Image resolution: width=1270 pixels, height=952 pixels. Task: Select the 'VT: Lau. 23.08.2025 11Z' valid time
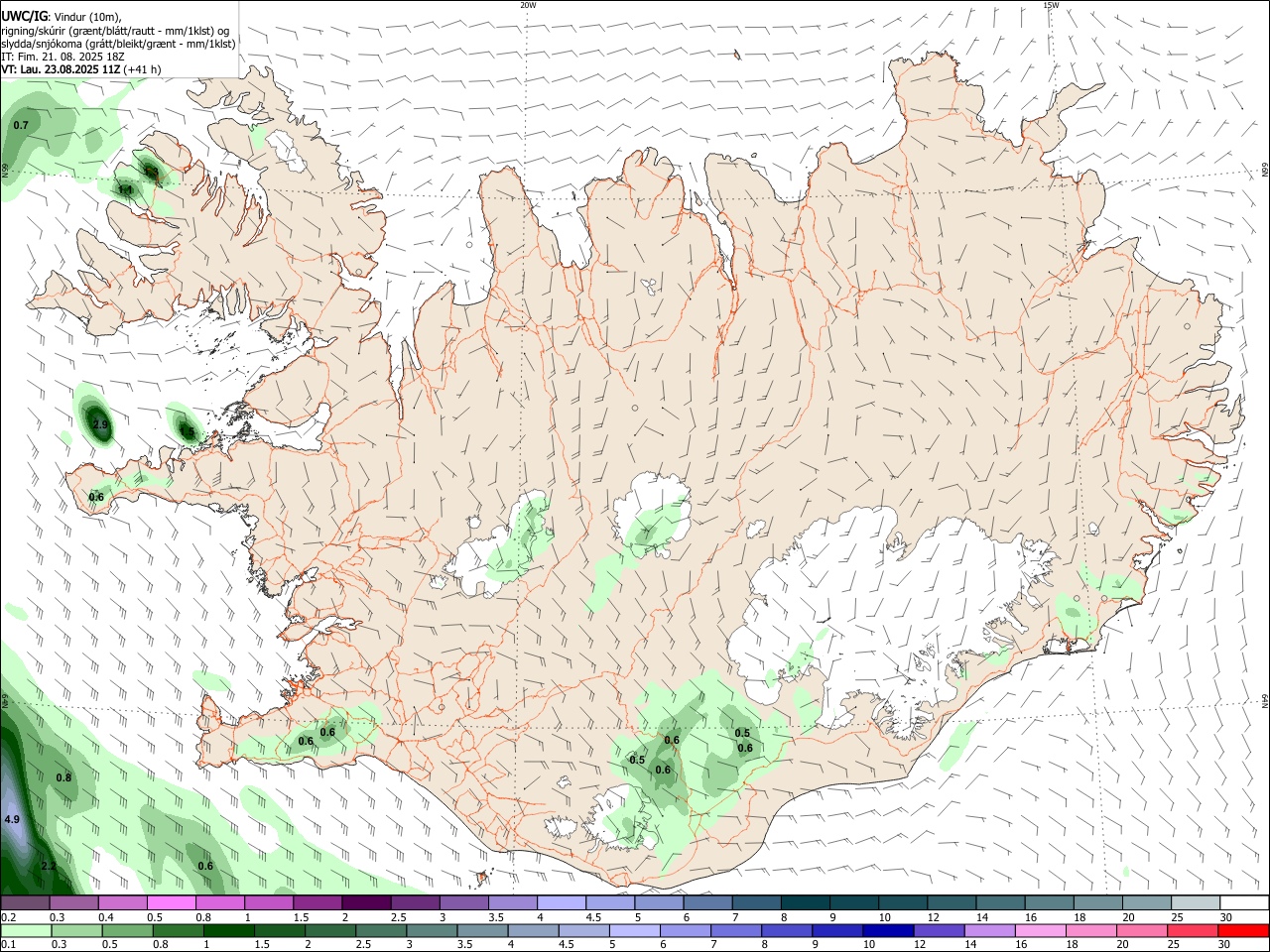pyautogui.click(x=61, y=69)
